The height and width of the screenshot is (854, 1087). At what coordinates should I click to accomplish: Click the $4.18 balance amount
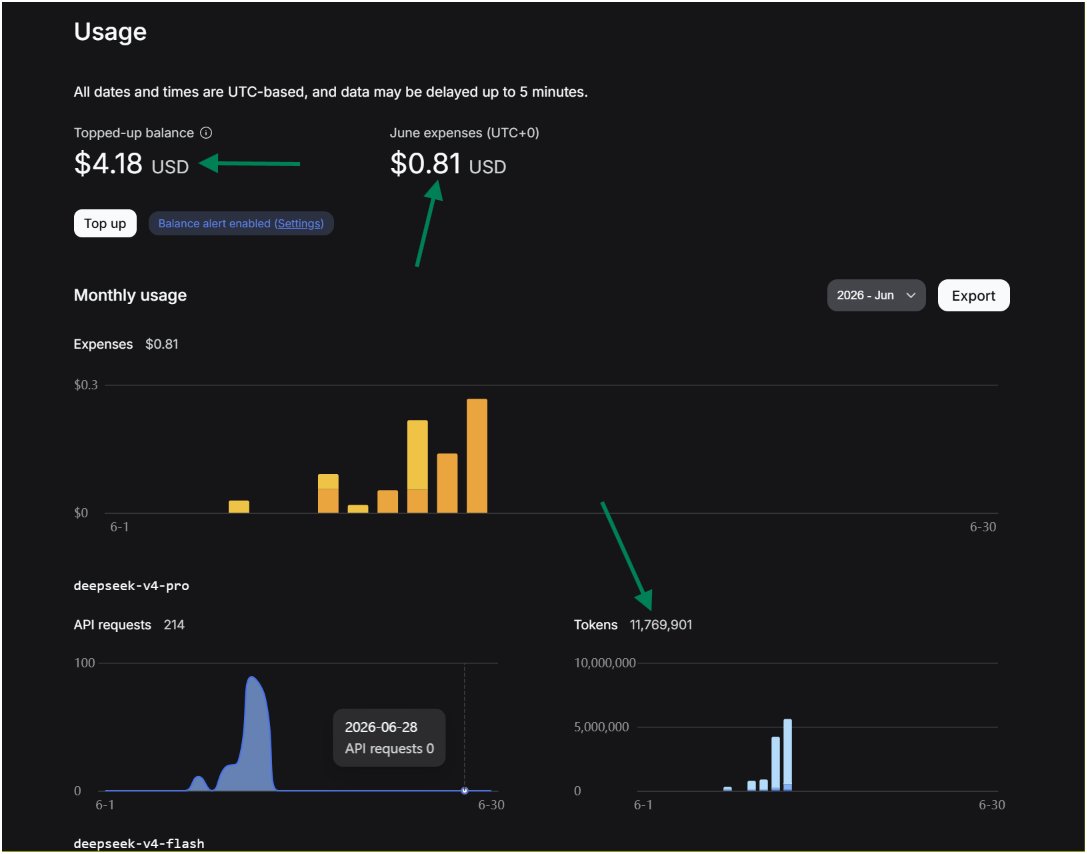(131, 164)
